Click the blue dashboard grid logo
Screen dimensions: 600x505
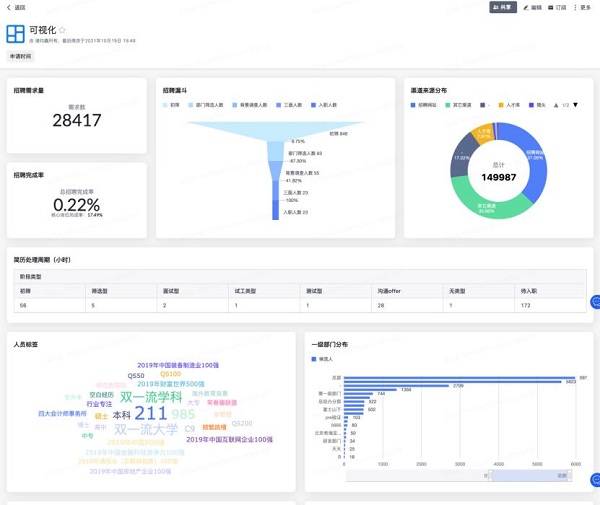[x=17, y=35]
